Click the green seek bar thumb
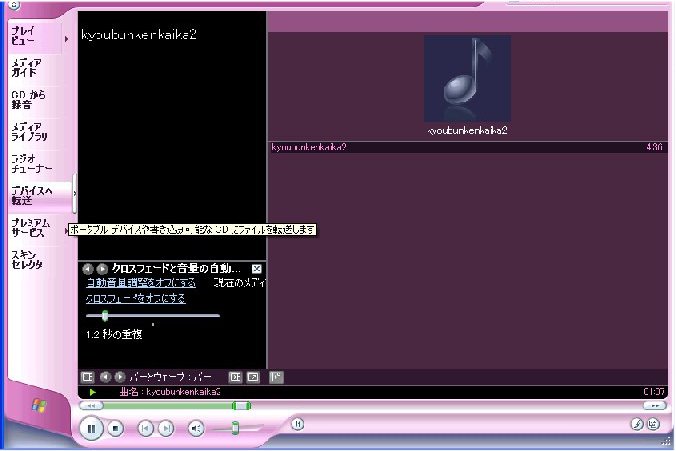This screenshot has height=451, width=676. coord(241,405)
